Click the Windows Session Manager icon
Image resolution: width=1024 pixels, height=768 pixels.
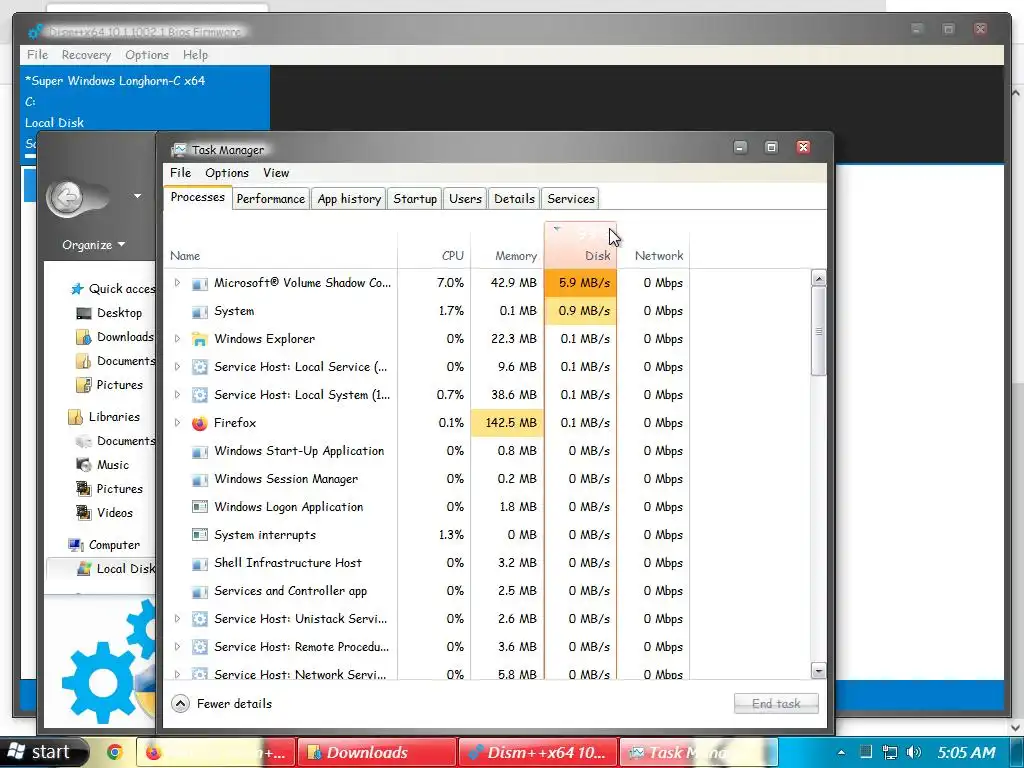(200, 479)
